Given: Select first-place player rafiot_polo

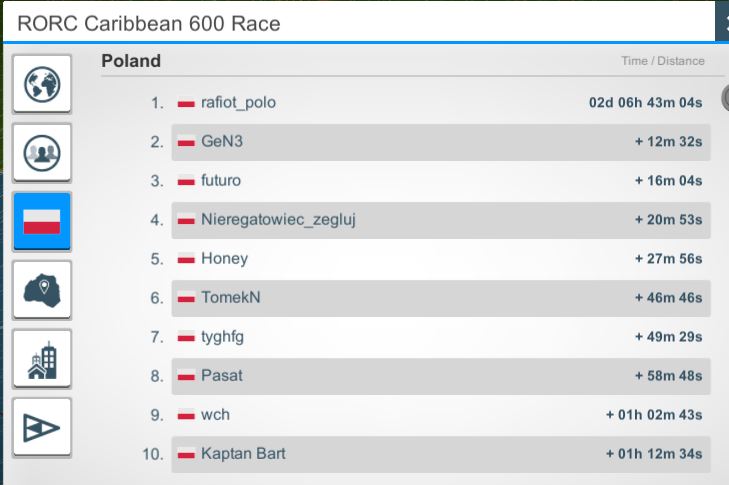Looking at the screenshot, I should (x=238, y=102).
